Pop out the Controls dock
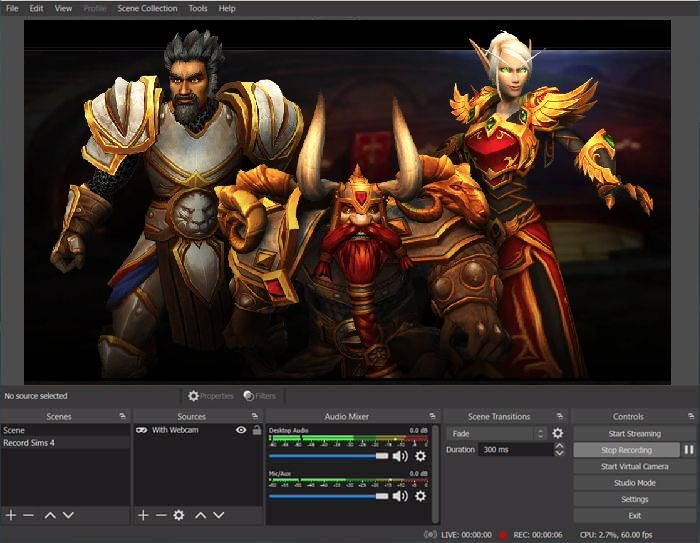The height and width of the screenshot is (543, 700). pyautogui.click(x=691, y=416)
